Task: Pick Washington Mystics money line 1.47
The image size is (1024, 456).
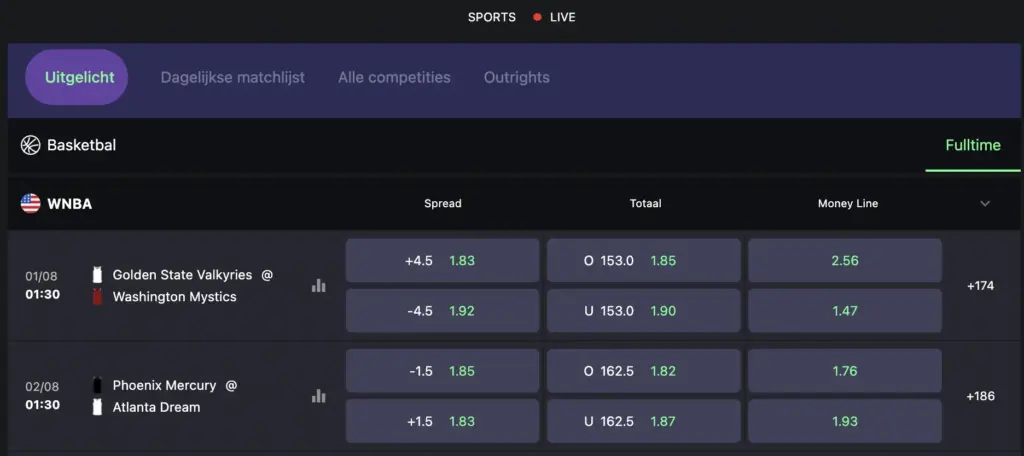Action: [845, 311]
